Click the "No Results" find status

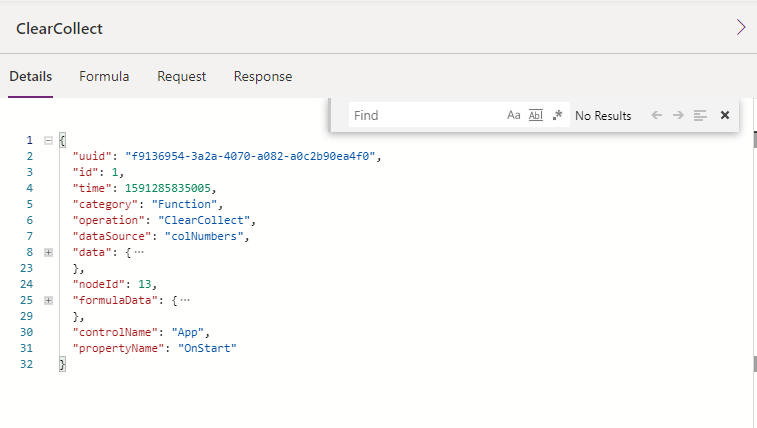pyautogui.click(x=603, y=116)
